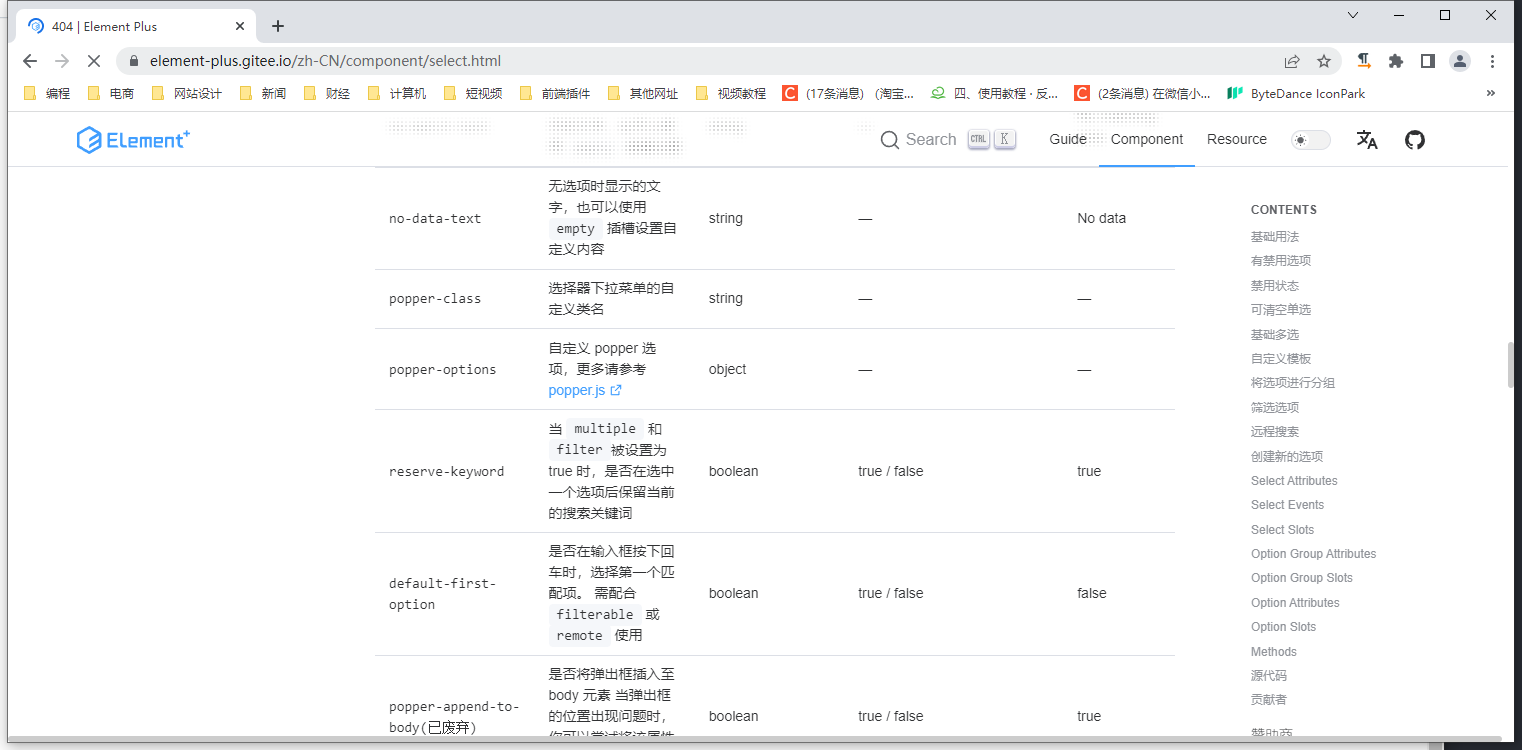Screen dimensions: 1522x750
Task: Toggle the dark mode switch
Action: tap(1310, 140)
